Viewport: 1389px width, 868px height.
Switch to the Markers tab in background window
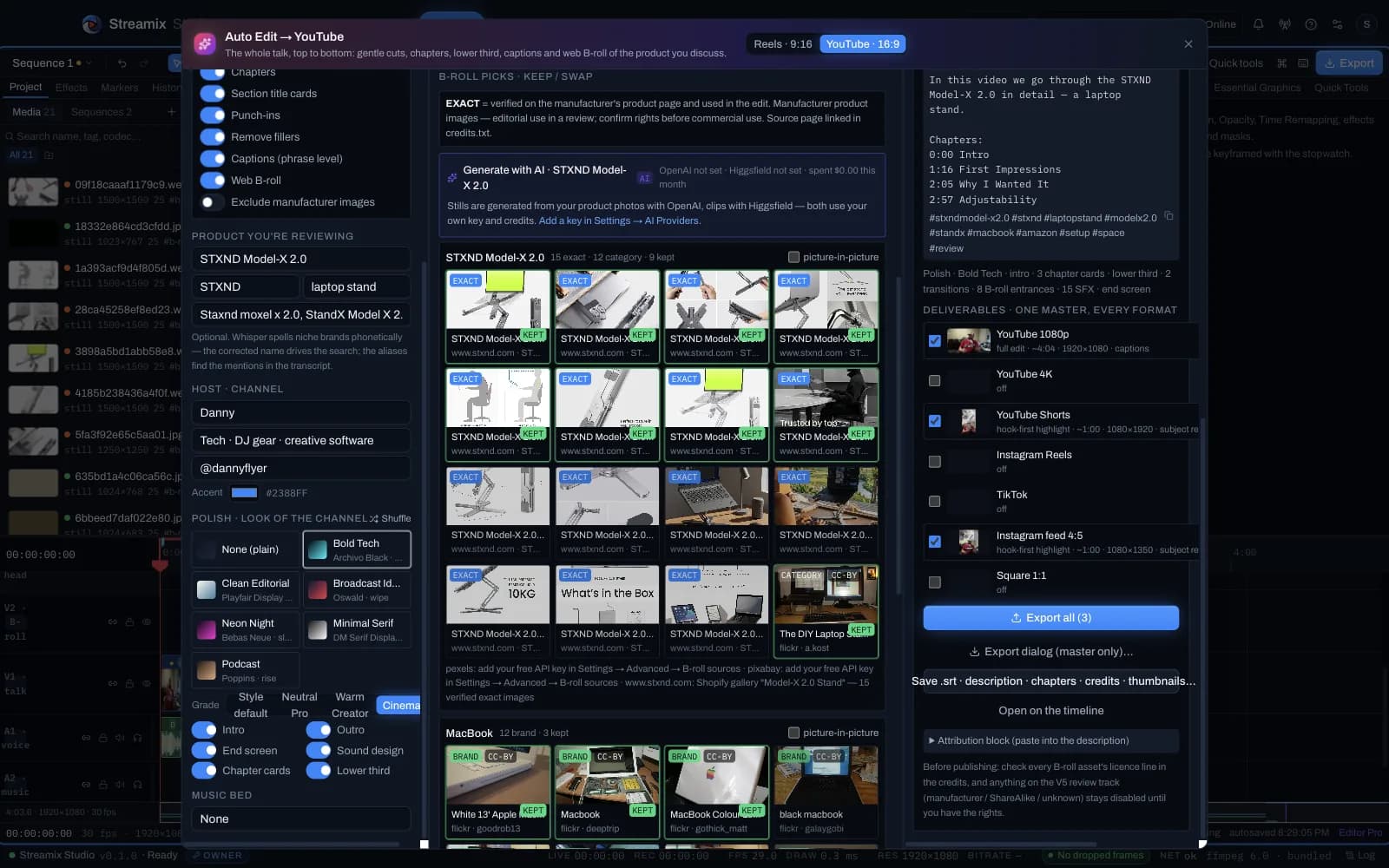pyautogui.click(x=120, y=88)
